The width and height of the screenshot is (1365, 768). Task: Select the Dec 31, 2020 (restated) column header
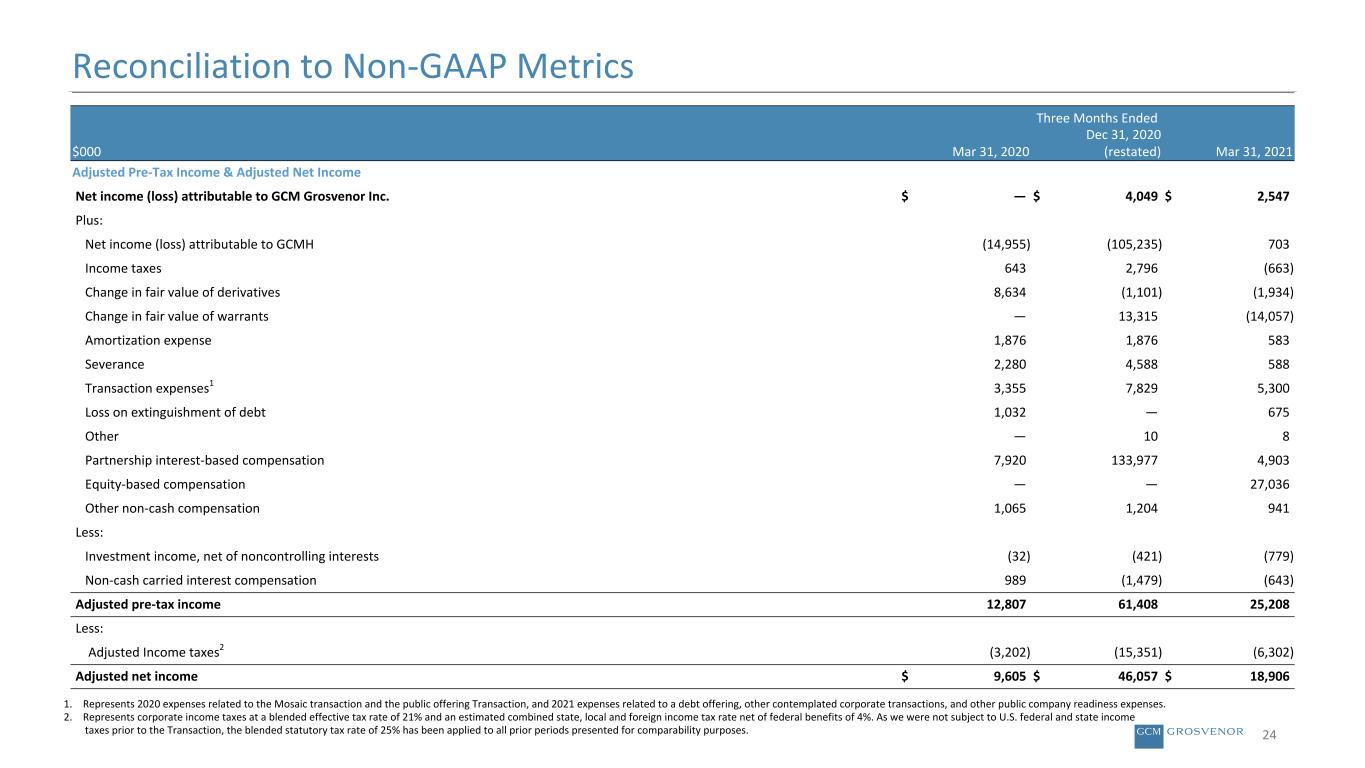1122,144
